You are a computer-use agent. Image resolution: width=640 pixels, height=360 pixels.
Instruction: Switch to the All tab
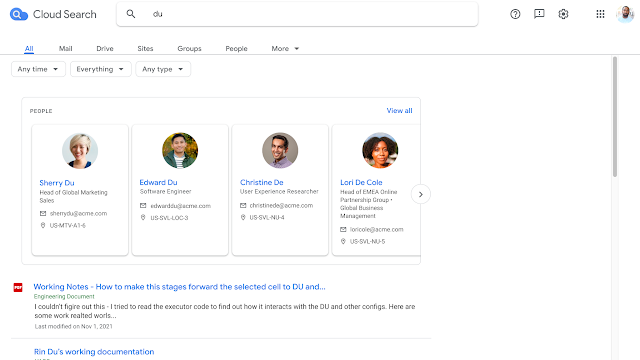pos(29,49)
